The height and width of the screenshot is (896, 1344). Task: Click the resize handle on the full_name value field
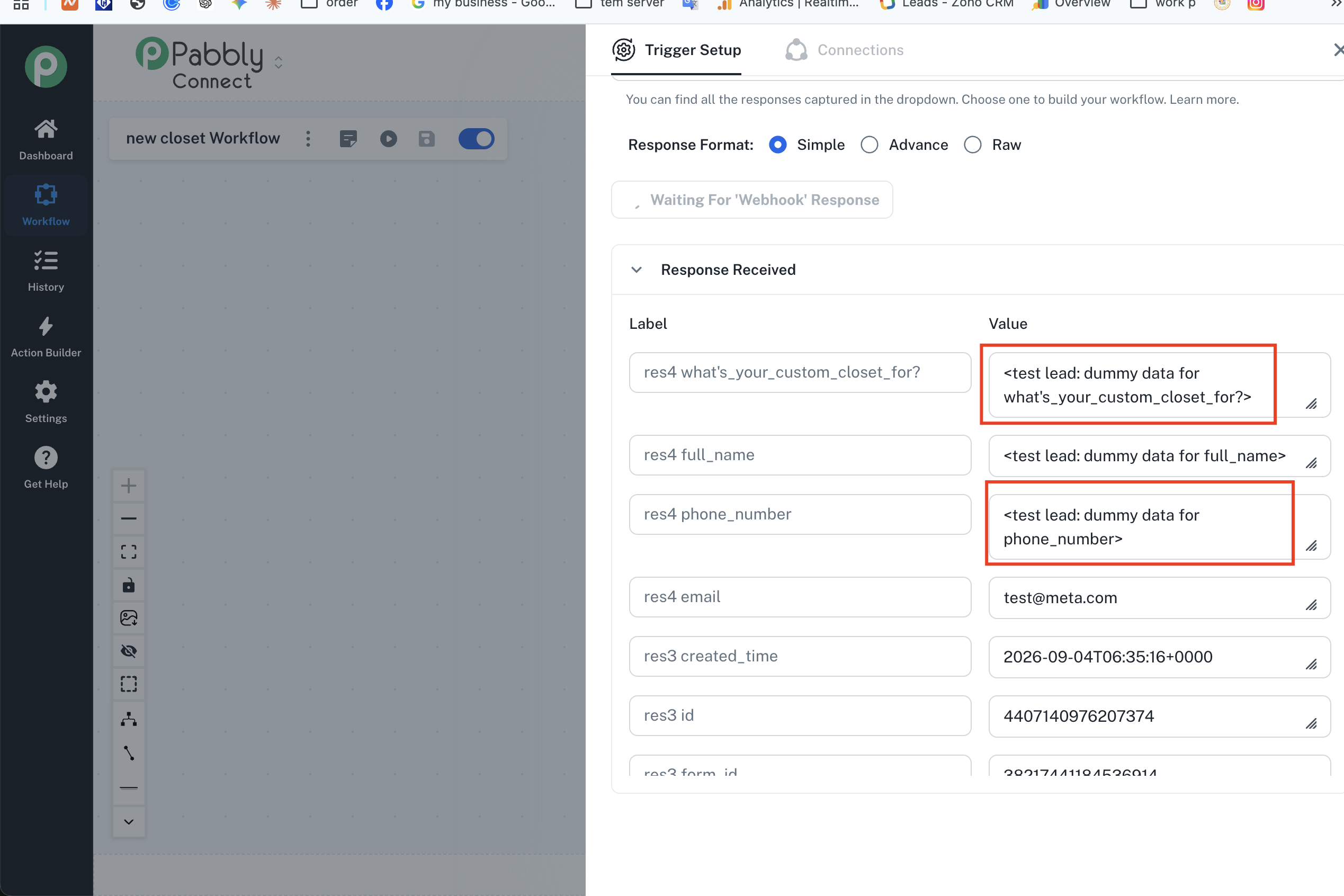(x=1311, y=463)
